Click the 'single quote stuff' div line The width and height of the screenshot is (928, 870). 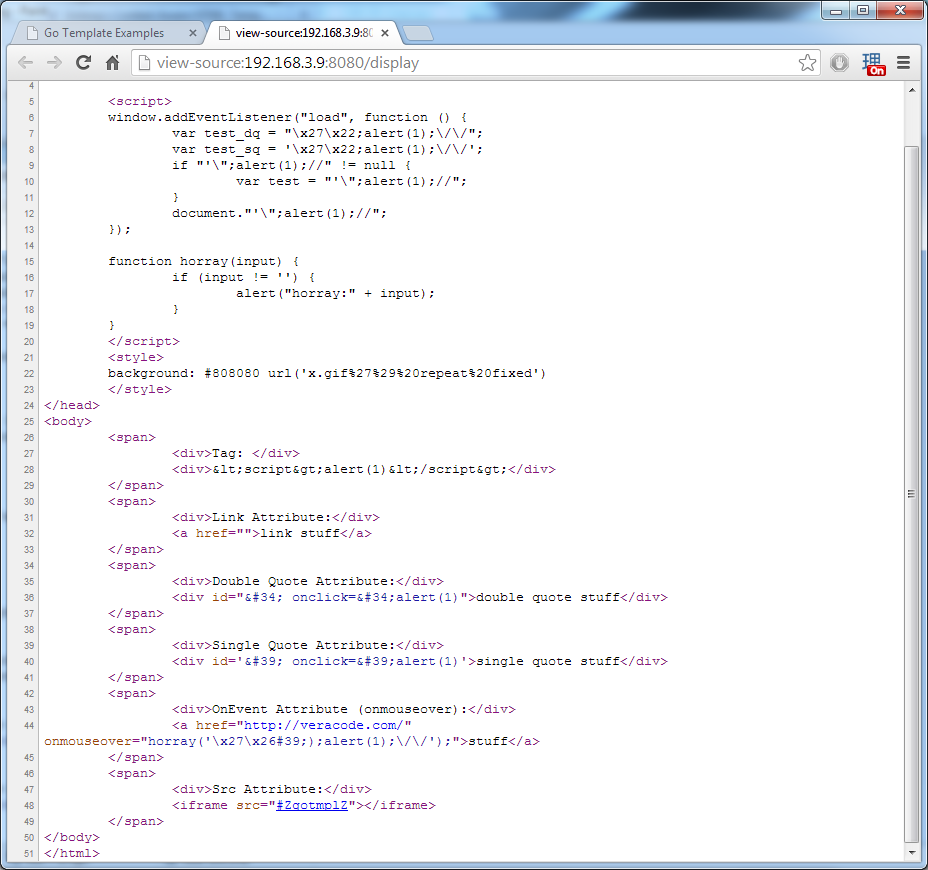(x=420, y=661)
